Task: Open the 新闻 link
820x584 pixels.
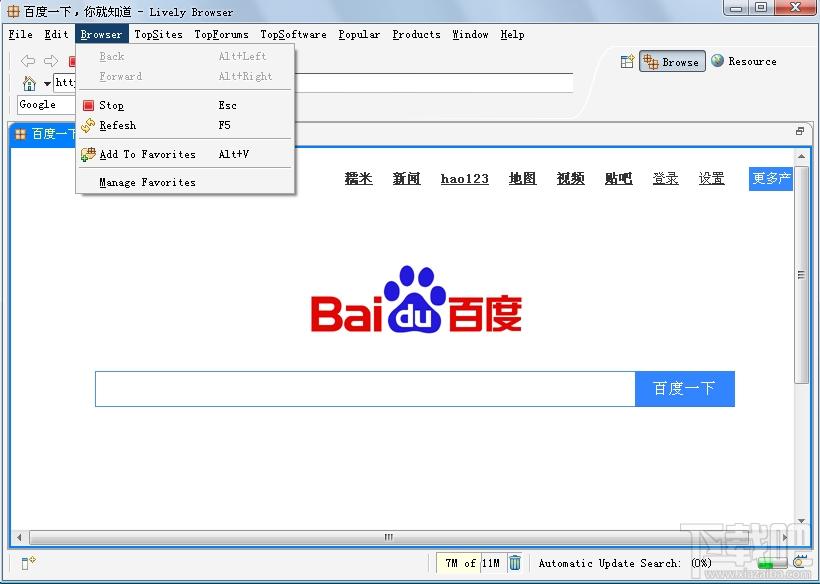Action: (x=406, y=179)
